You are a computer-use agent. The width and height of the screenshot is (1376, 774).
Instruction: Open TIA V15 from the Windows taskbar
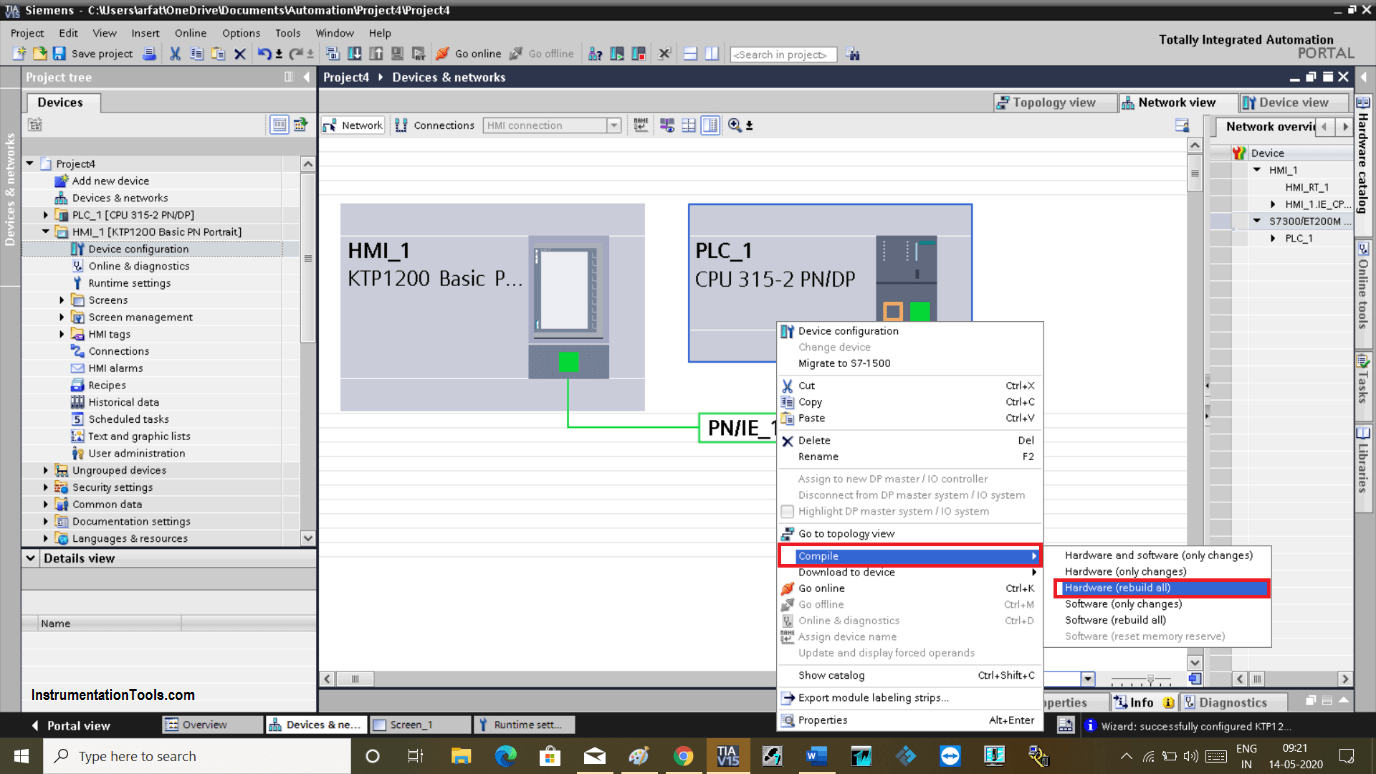727,756
